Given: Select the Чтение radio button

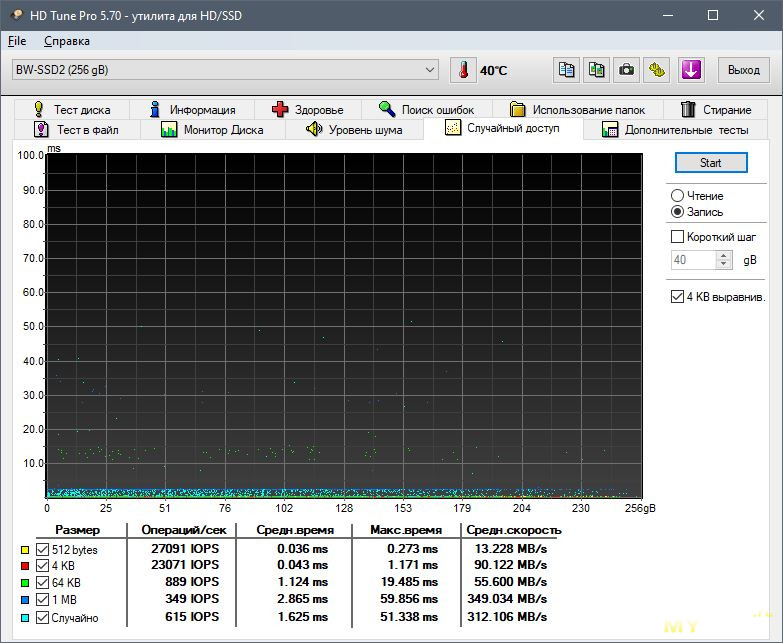Looking at the screenshot, I should 678,196.
